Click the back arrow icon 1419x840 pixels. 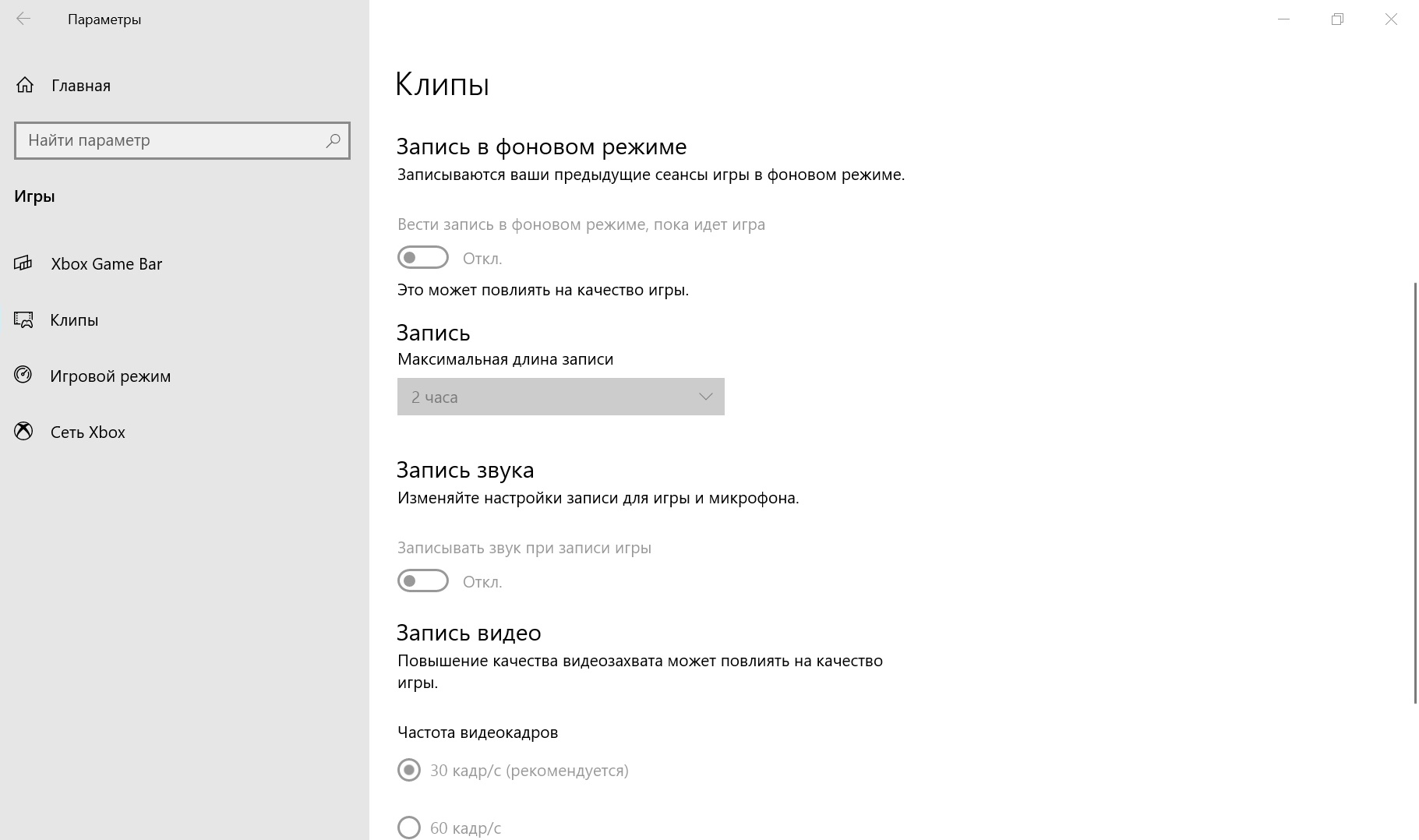click(23, 19)
